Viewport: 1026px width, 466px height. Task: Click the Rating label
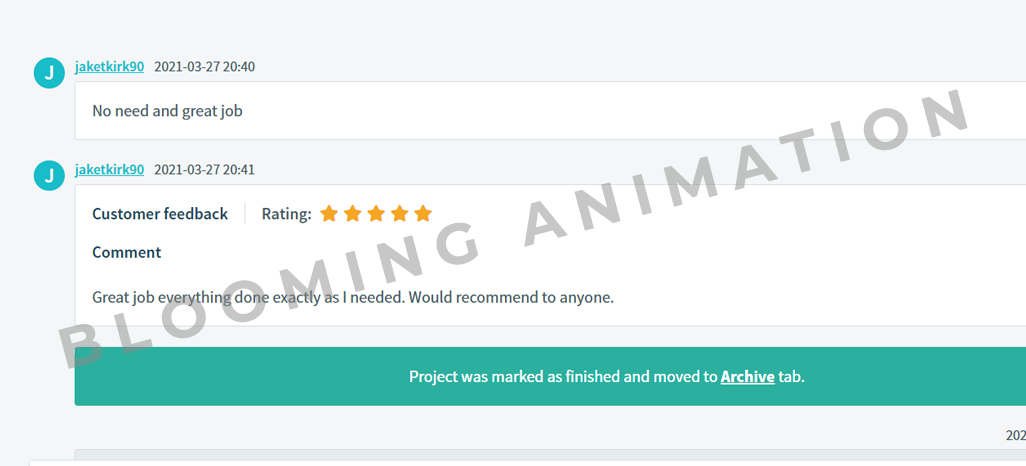[286, 214]
